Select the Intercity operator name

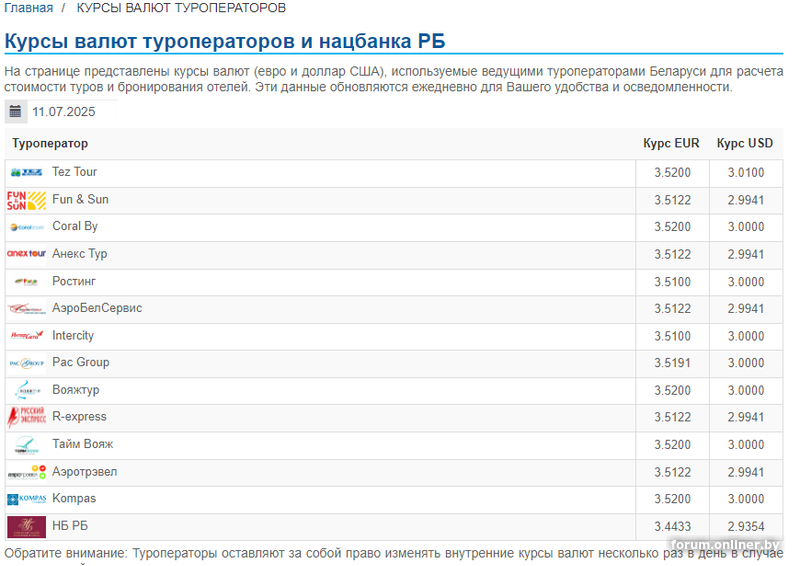click(73, 336)
